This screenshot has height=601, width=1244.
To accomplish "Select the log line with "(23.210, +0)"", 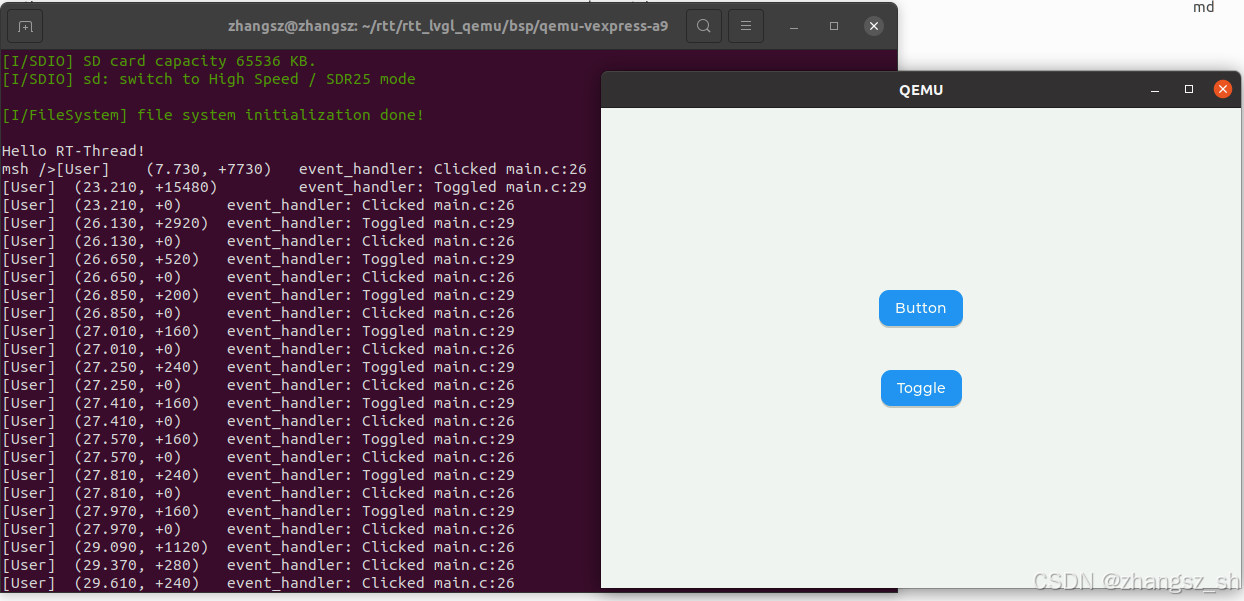I will click(258, 205).
